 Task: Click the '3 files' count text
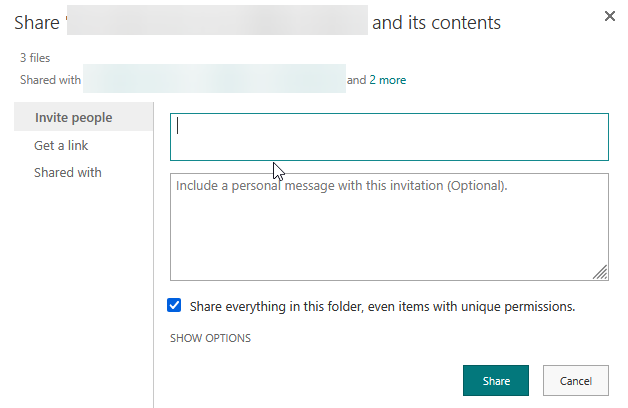pos(35,58)
